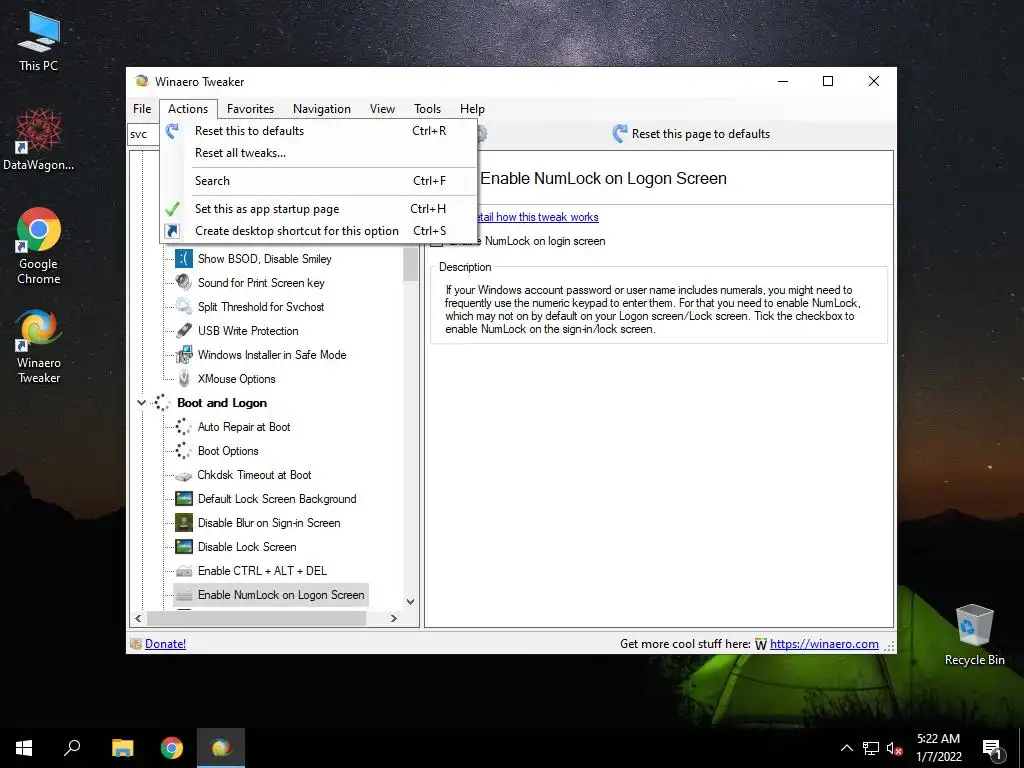Image resolution: width=1024 pixels, height=768 pixels.
Task: Click Reset this page to defaults button
Action: 691,134
